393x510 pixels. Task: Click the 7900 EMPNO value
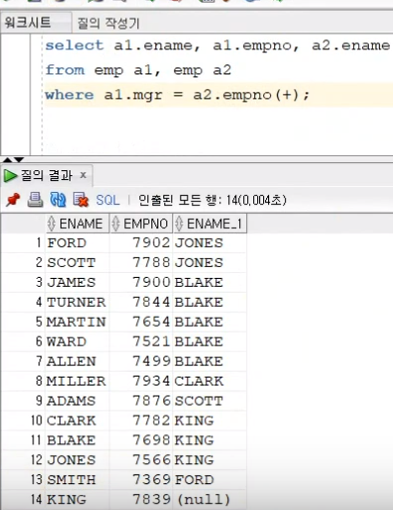pyautogui.click(x=151, y=283)
